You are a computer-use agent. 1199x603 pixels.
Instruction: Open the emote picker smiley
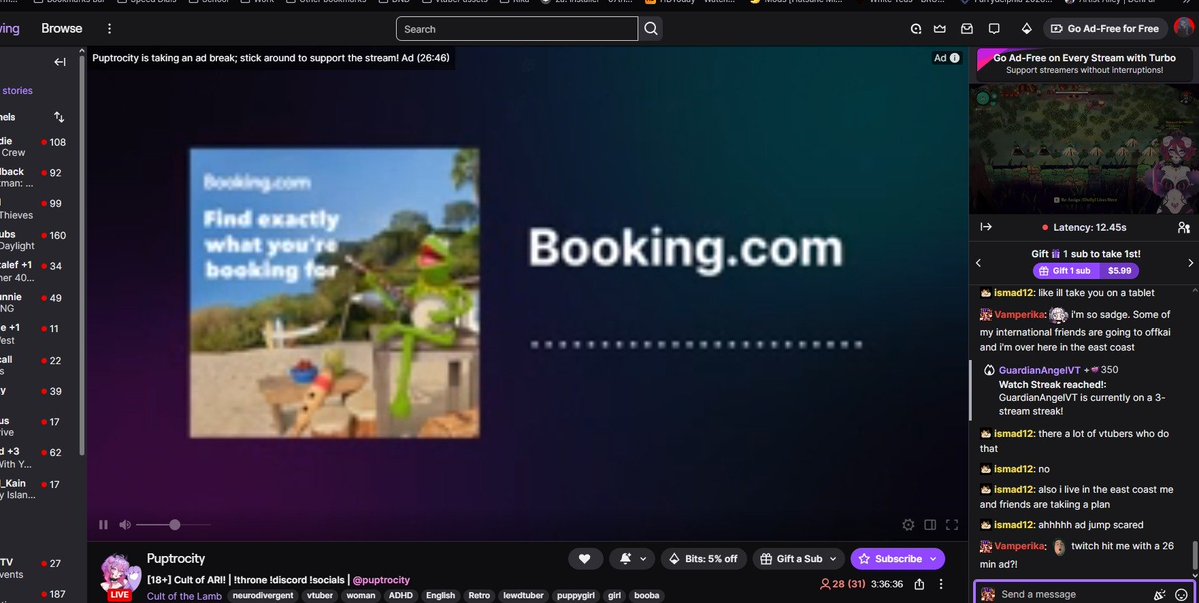point(1181,594)
